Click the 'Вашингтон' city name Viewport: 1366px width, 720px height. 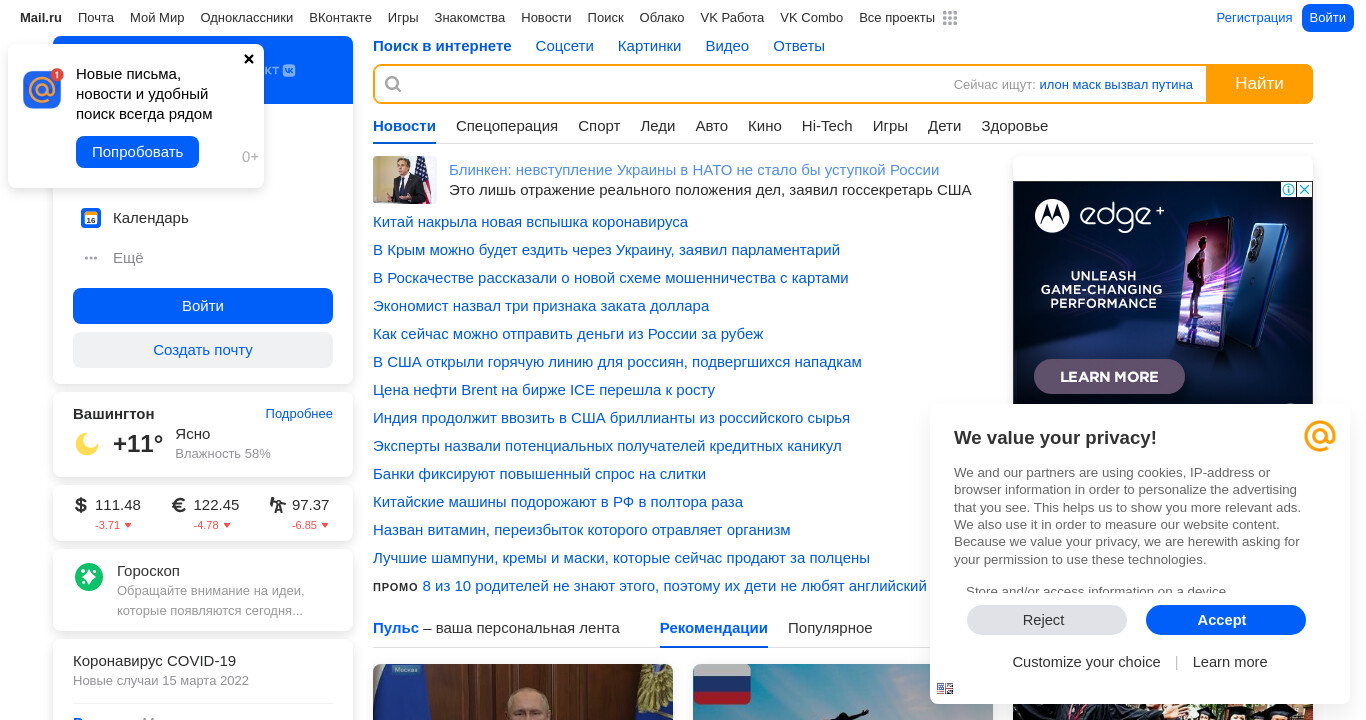pyautogui.click(x=114, y=414)
